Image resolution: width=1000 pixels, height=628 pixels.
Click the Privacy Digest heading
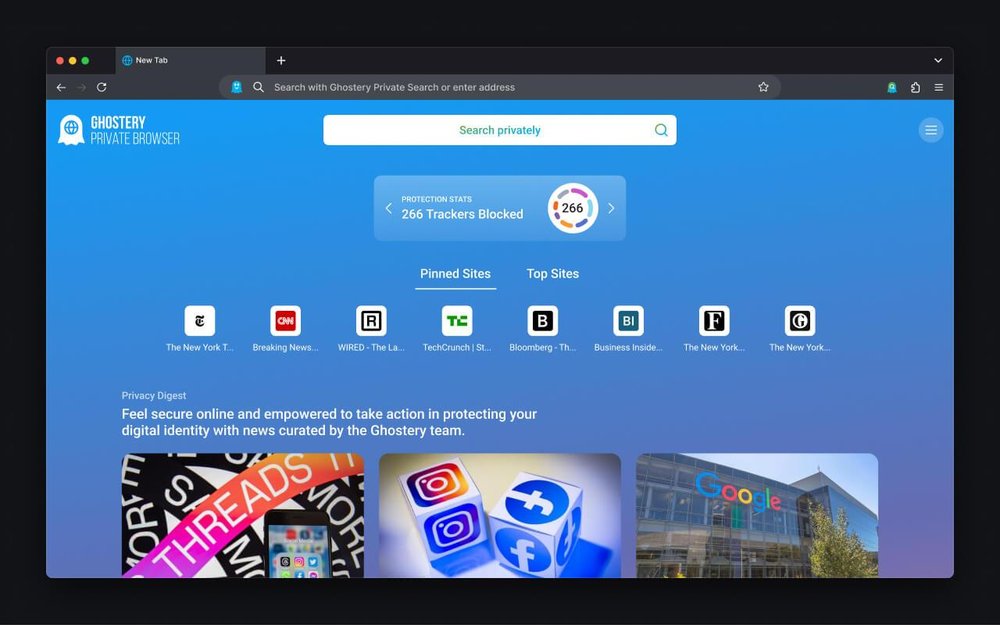(154, 395)
